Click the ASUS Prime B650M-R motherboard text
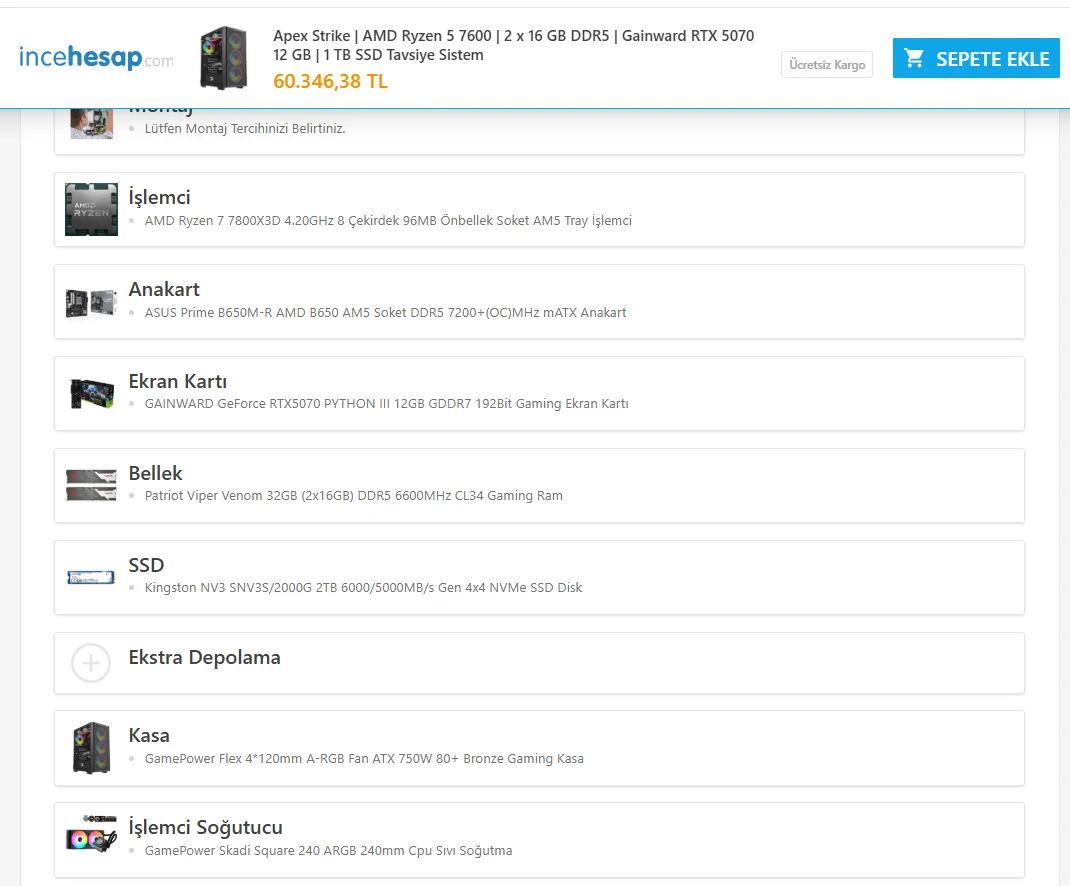Image resolution: width=1070 pixels, height=886 pixels. pyautogui.click(x=386, y=313)
